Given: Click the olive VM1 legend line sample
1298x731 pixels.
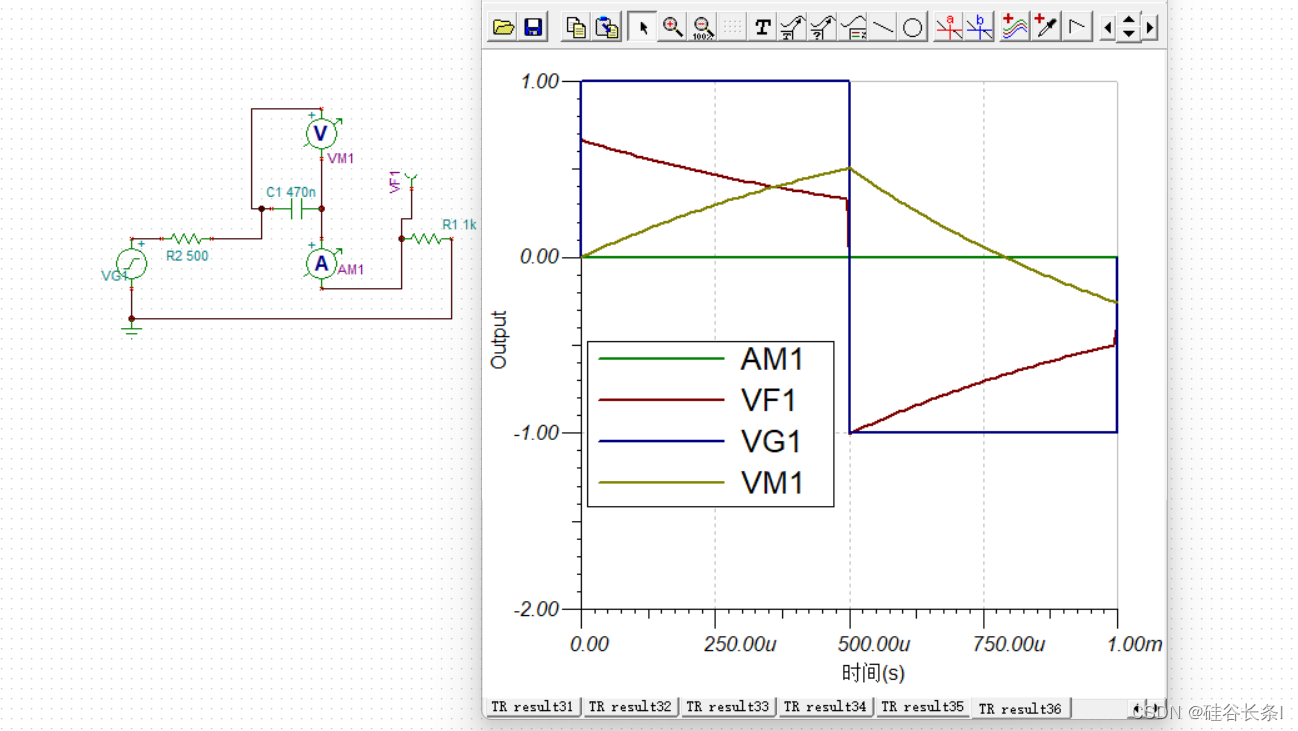Looking at the screenshot, I should coord(660,483).
